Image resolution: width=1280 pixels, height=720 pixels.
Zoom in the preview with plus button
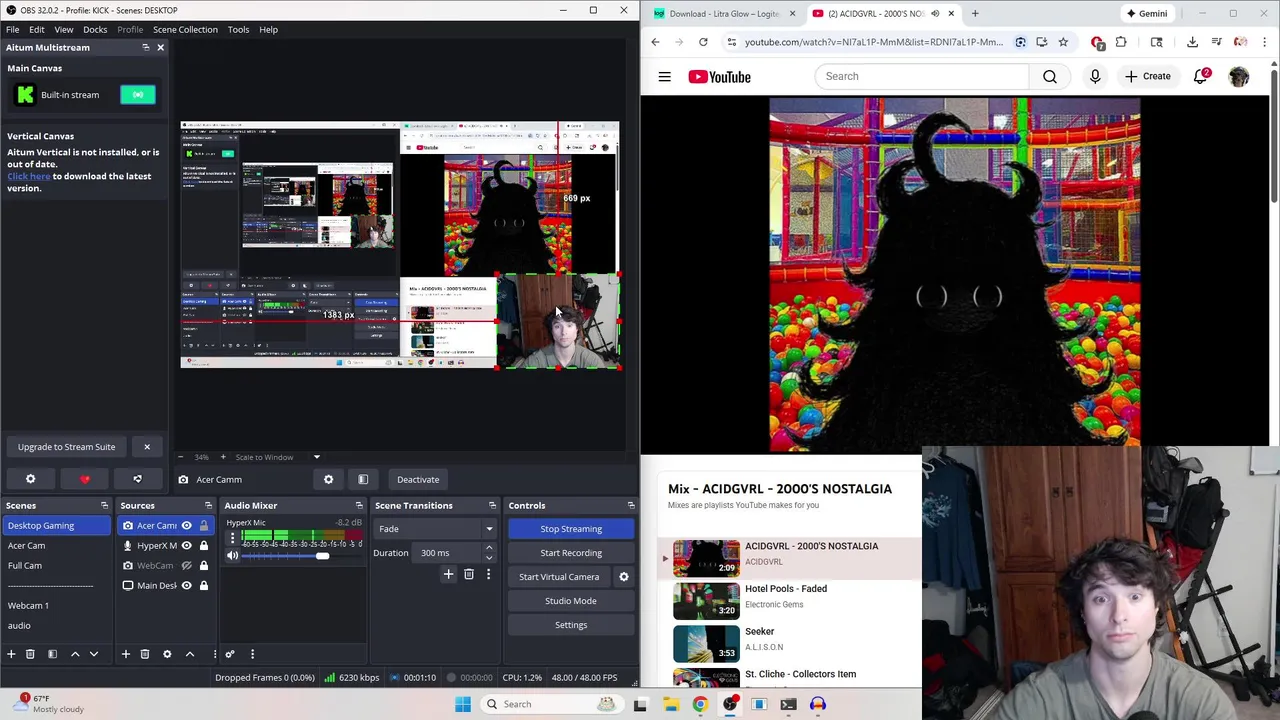[x=223, y=457]
